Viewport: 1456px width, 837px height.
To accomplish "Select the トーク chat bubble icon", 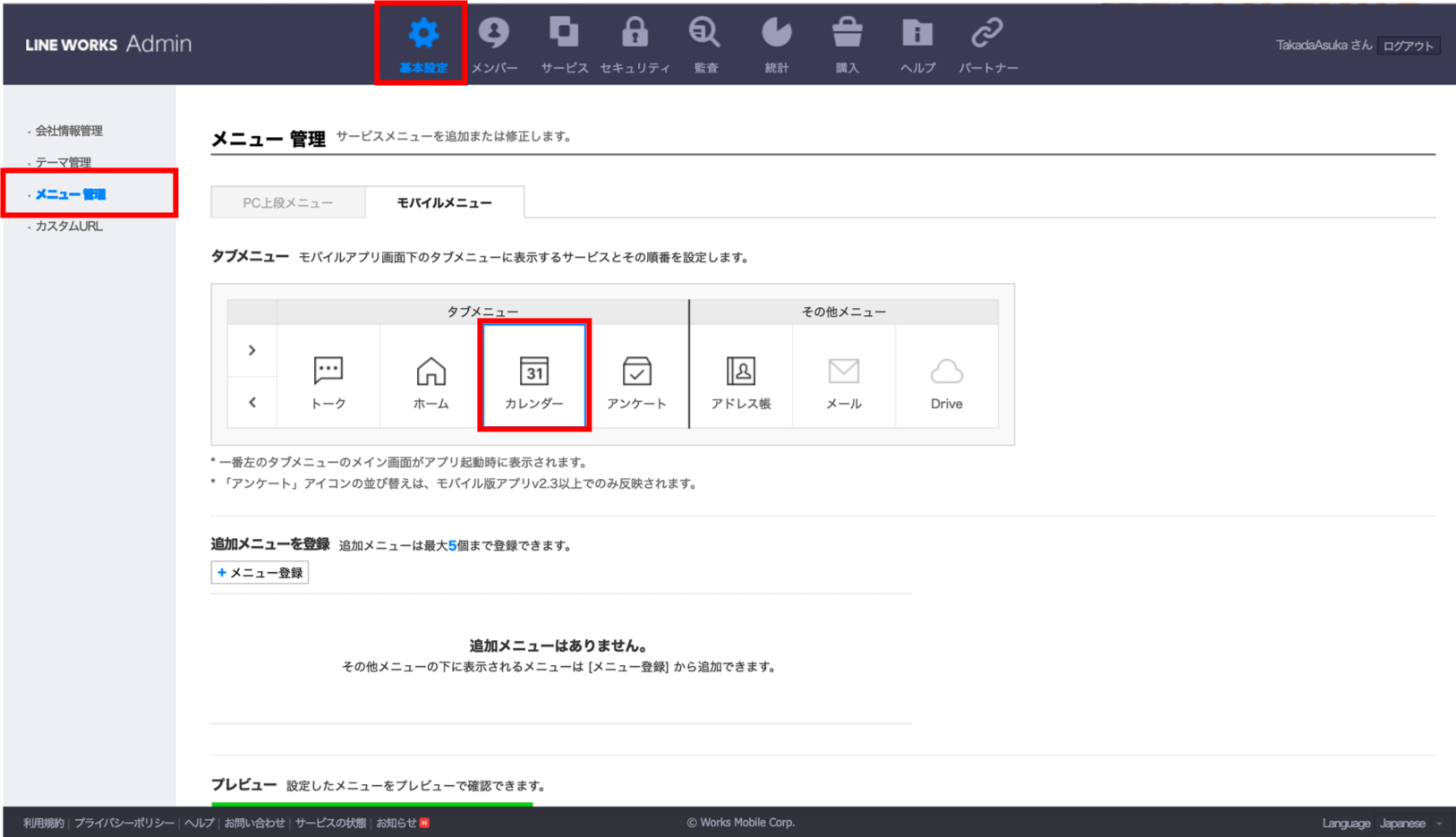I will coord(328,372).
